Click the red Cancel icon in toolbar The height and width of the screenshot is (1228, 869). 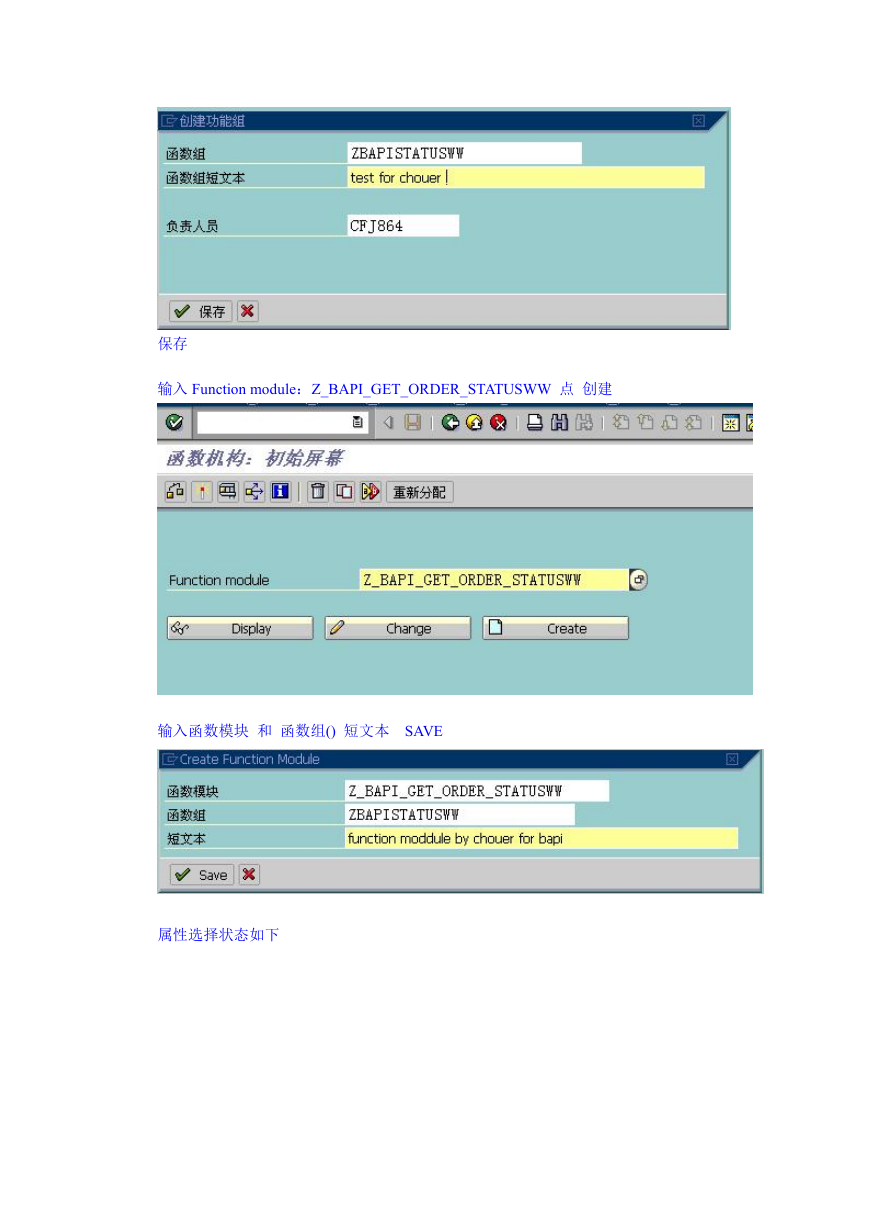(x=498, y=423)
